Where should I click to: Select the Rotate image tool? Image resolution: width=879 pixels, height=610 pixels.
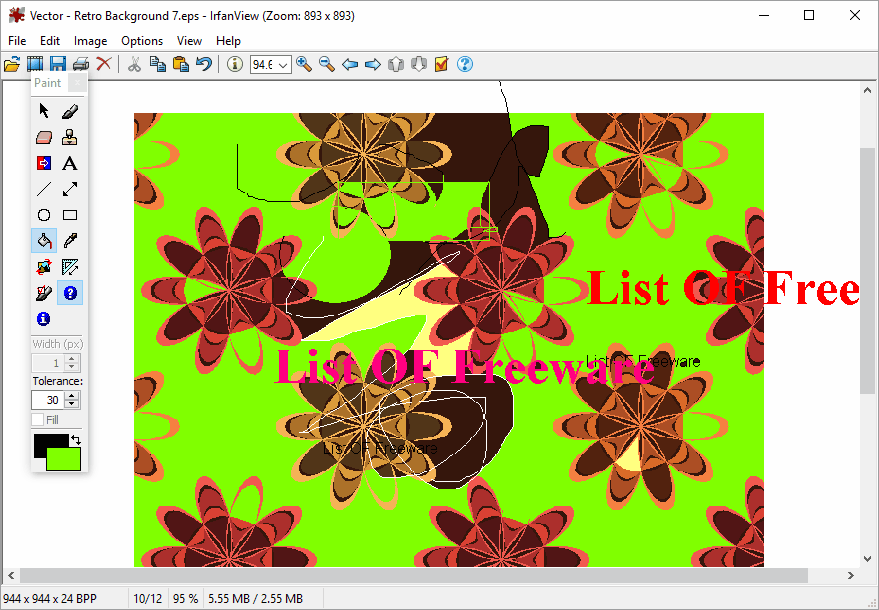click(x=44, y=267)
